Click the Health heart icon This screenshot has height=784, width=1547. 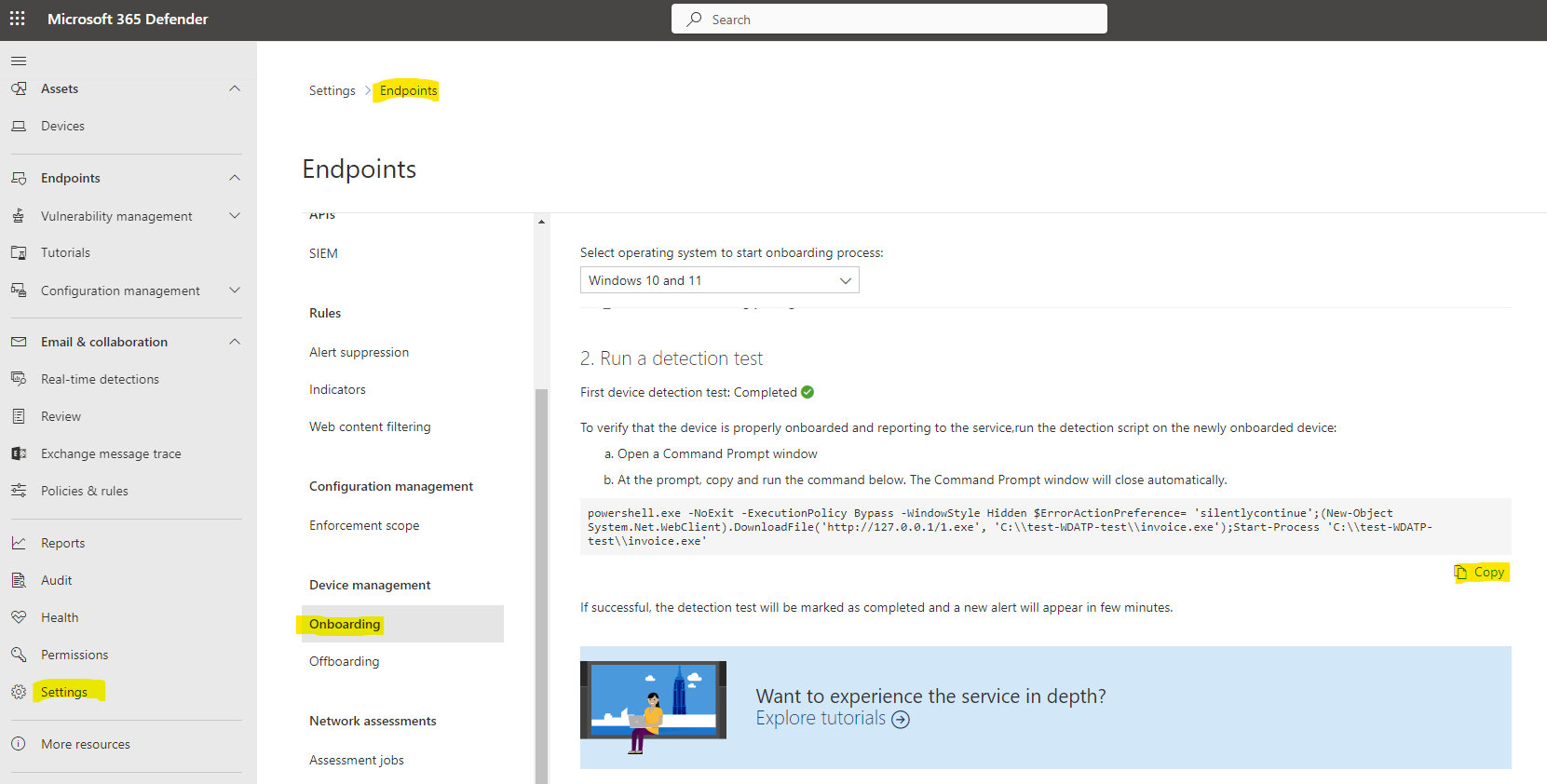tap(19, 617)
